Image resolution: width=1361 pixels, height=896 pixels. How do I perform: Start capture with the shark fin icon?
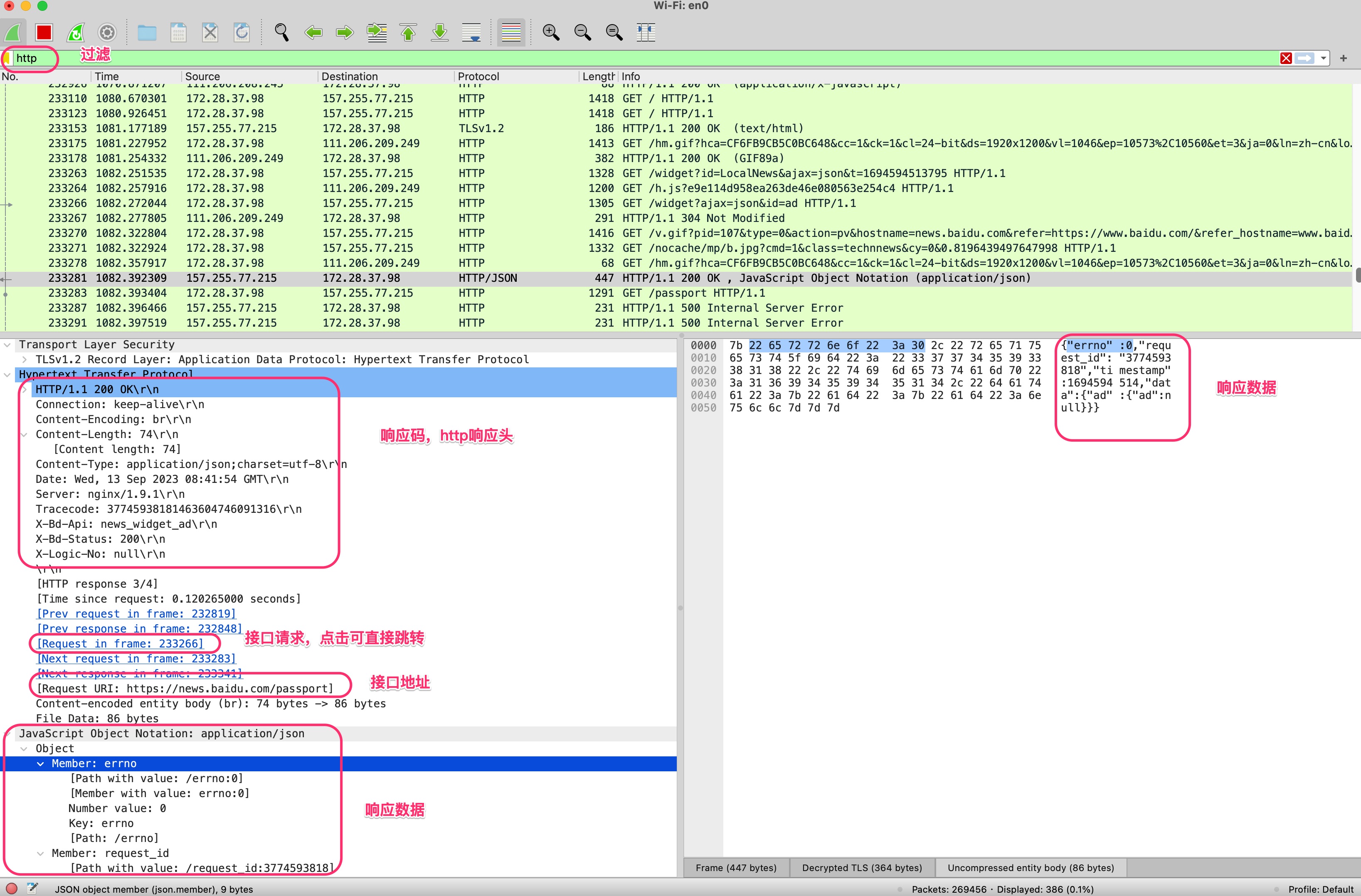12,32
